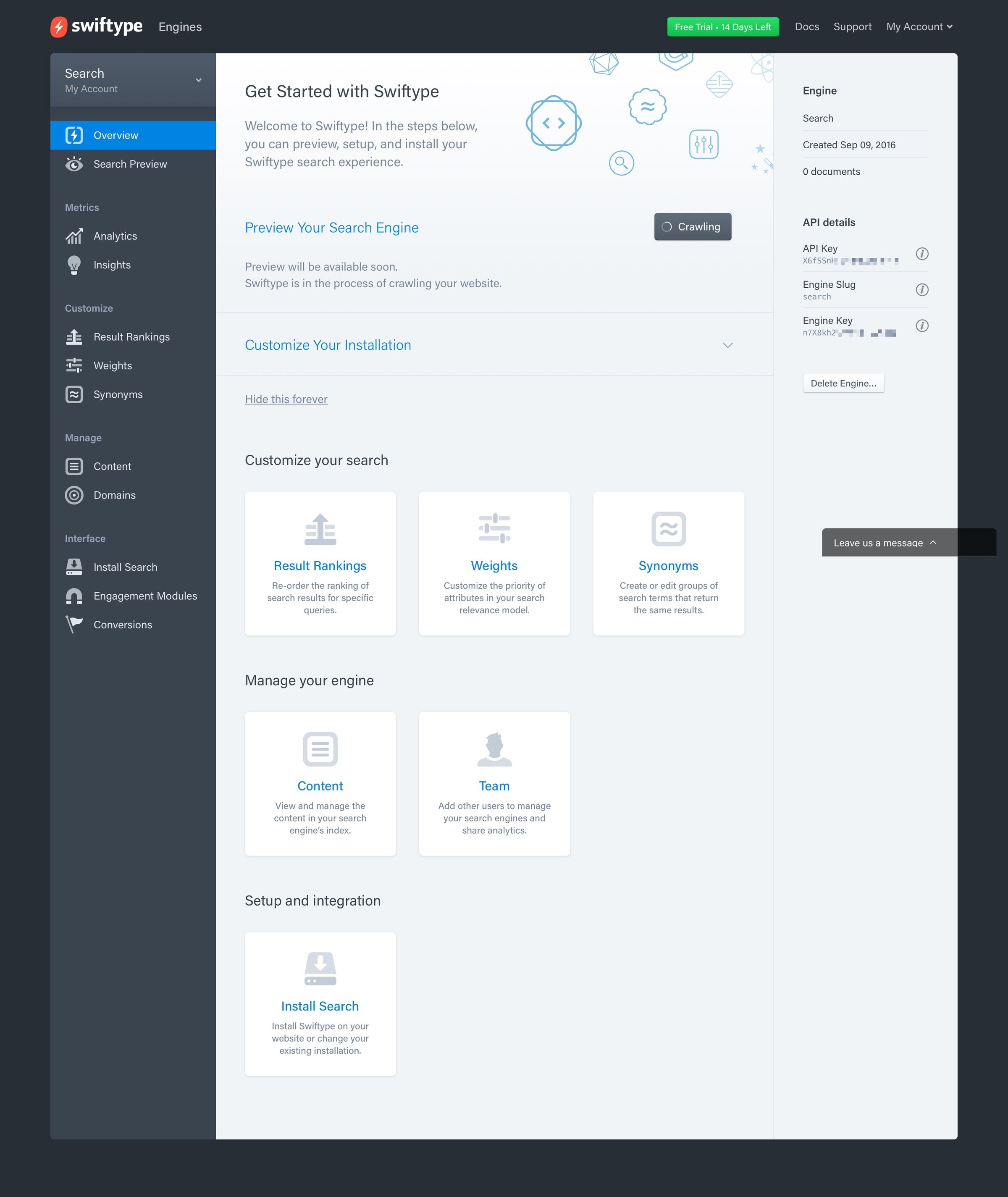The width and height of the screenshot is (1008, 1197).
Task: Click the Engine Key info icon
Action: click(922, 325)
